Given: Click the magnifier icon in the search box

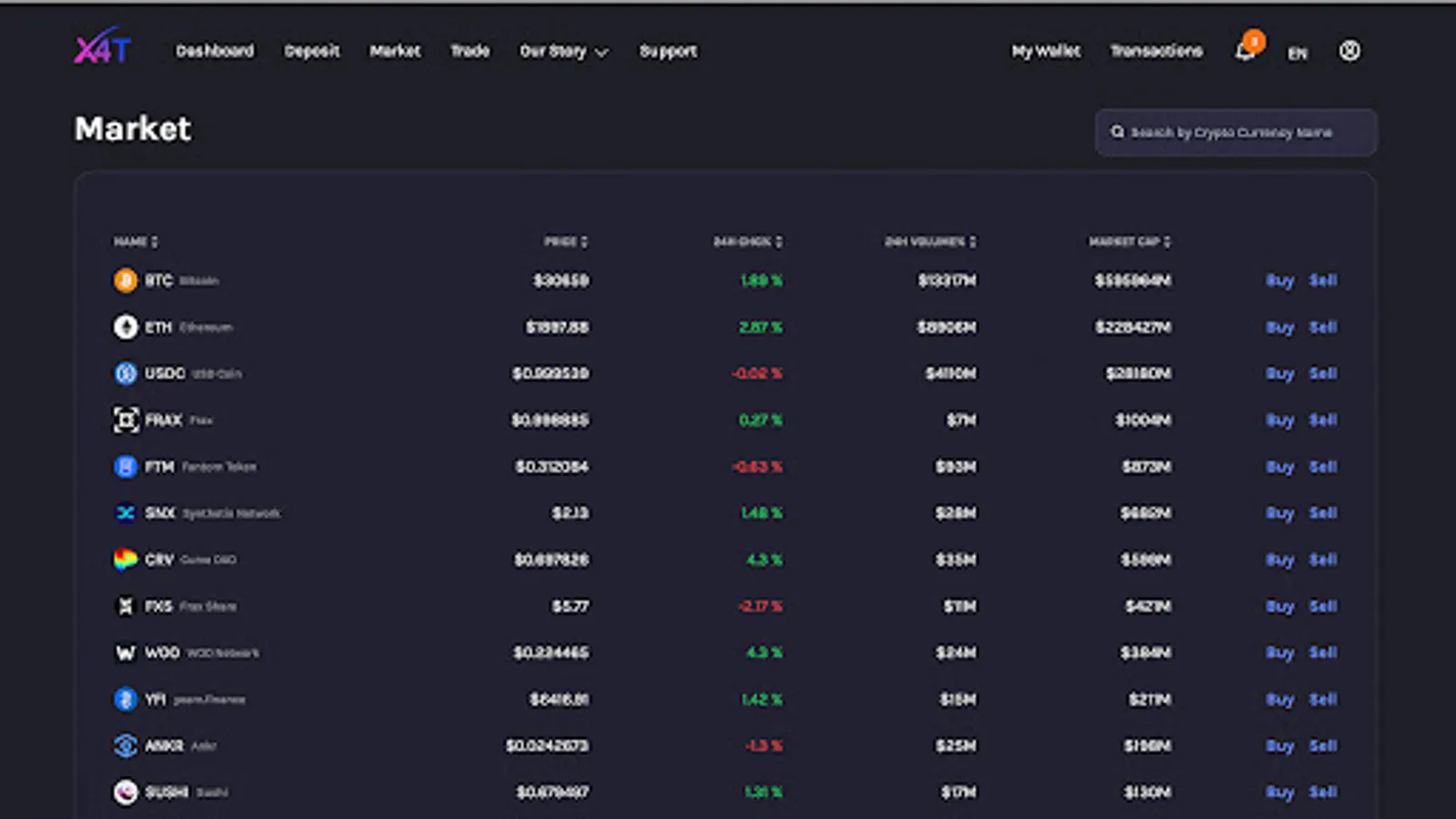Looking at the screenshot, I should tap(1117, 132).
